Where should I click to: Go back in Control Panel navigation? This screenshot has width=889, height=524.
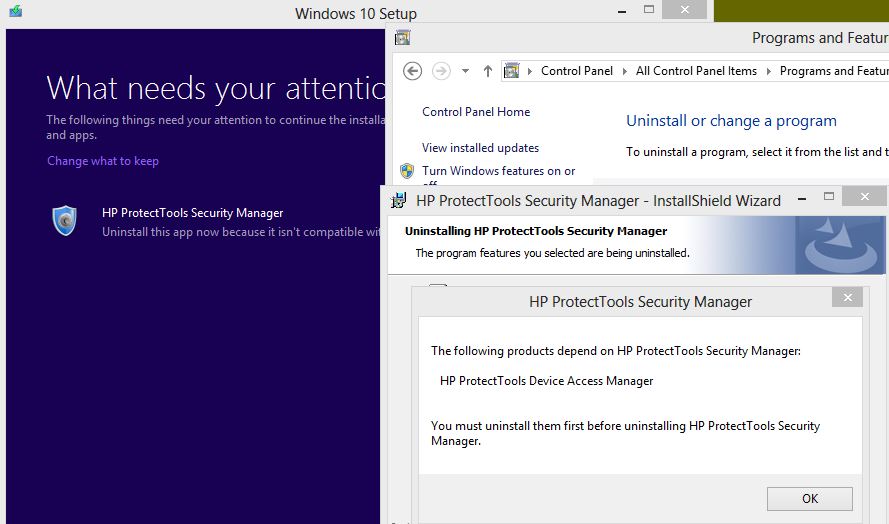[x=412, y=71]
